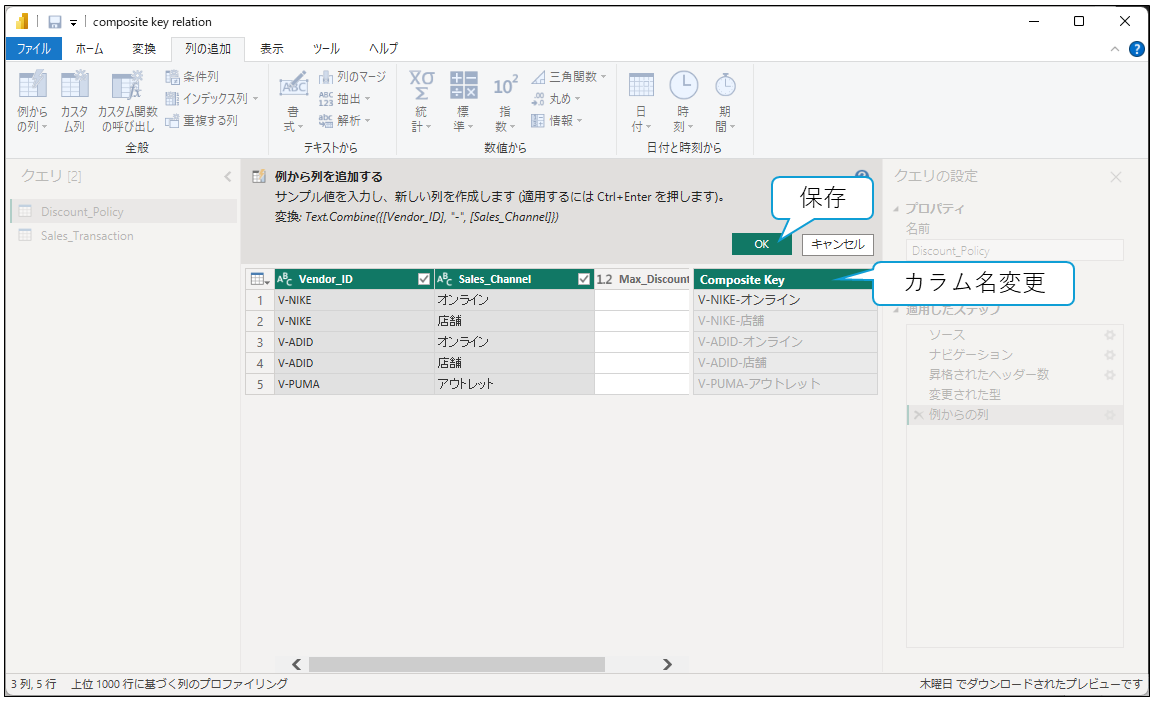
Task: Click the 時刻 time clock icon
Action: 683,87
